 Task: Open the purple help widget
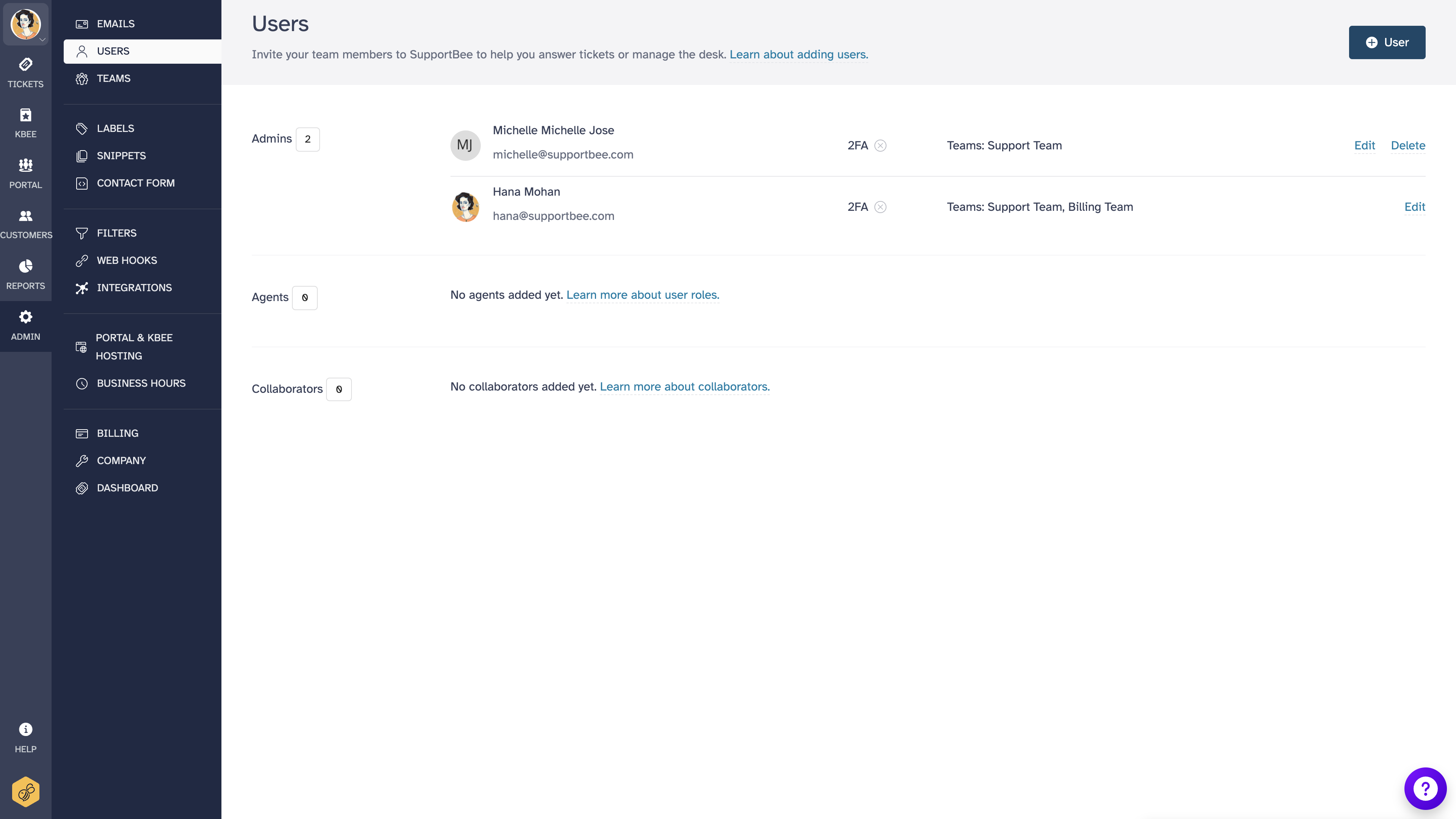click(1425, 788)
